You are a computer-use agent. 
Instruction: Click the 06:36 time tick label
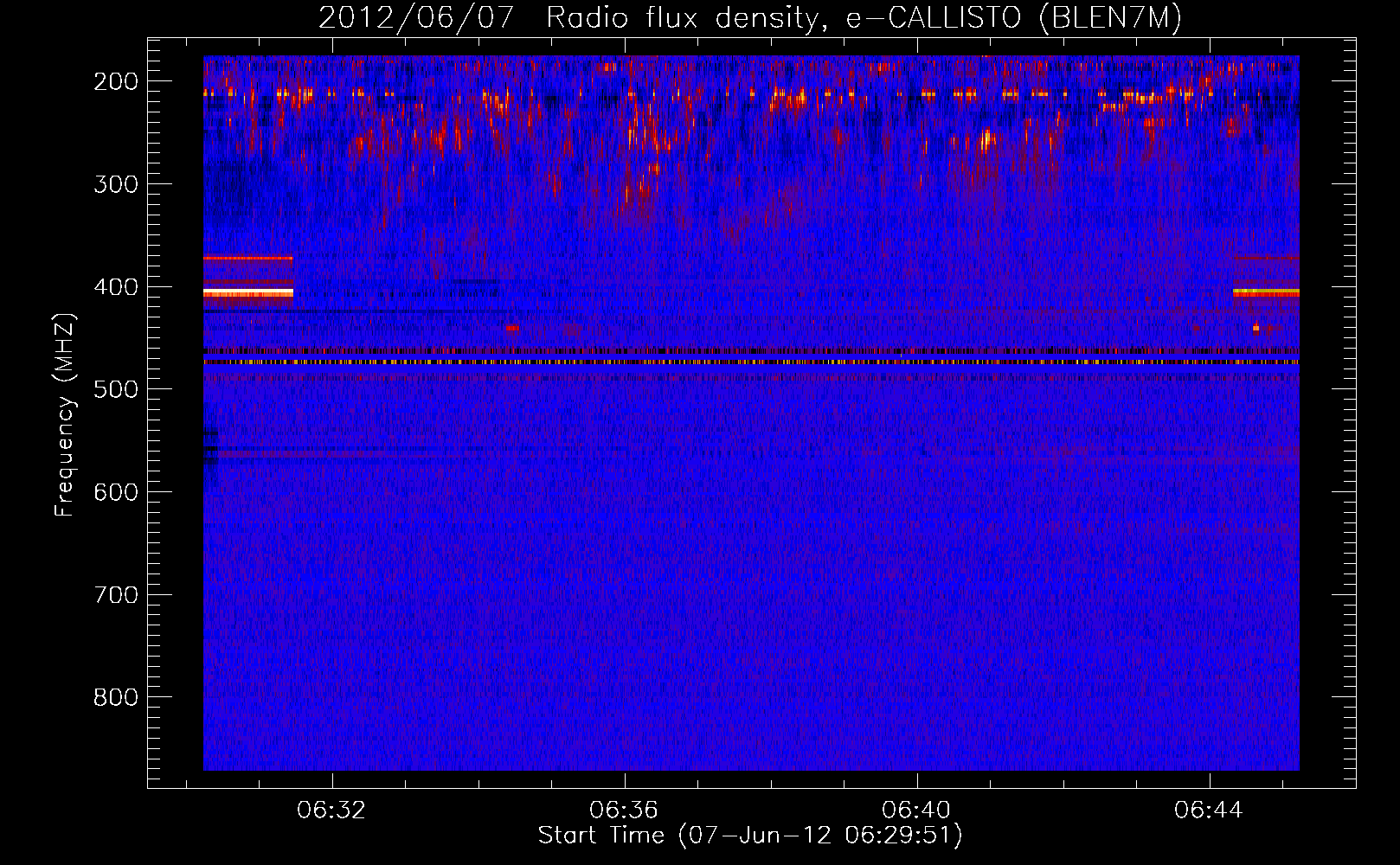[x=624, y=811]
